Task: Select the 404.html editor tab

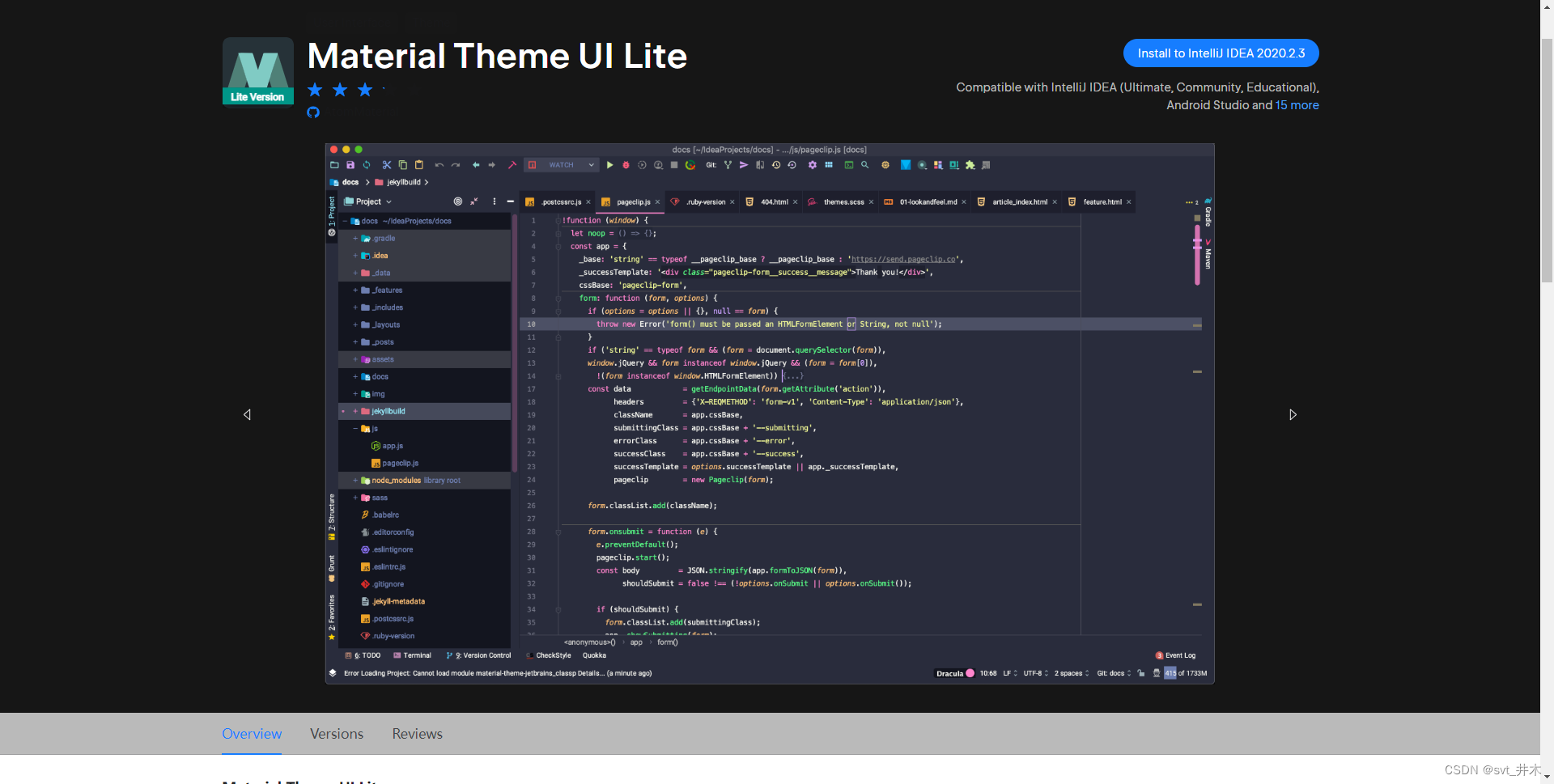Action: [772, 202]
